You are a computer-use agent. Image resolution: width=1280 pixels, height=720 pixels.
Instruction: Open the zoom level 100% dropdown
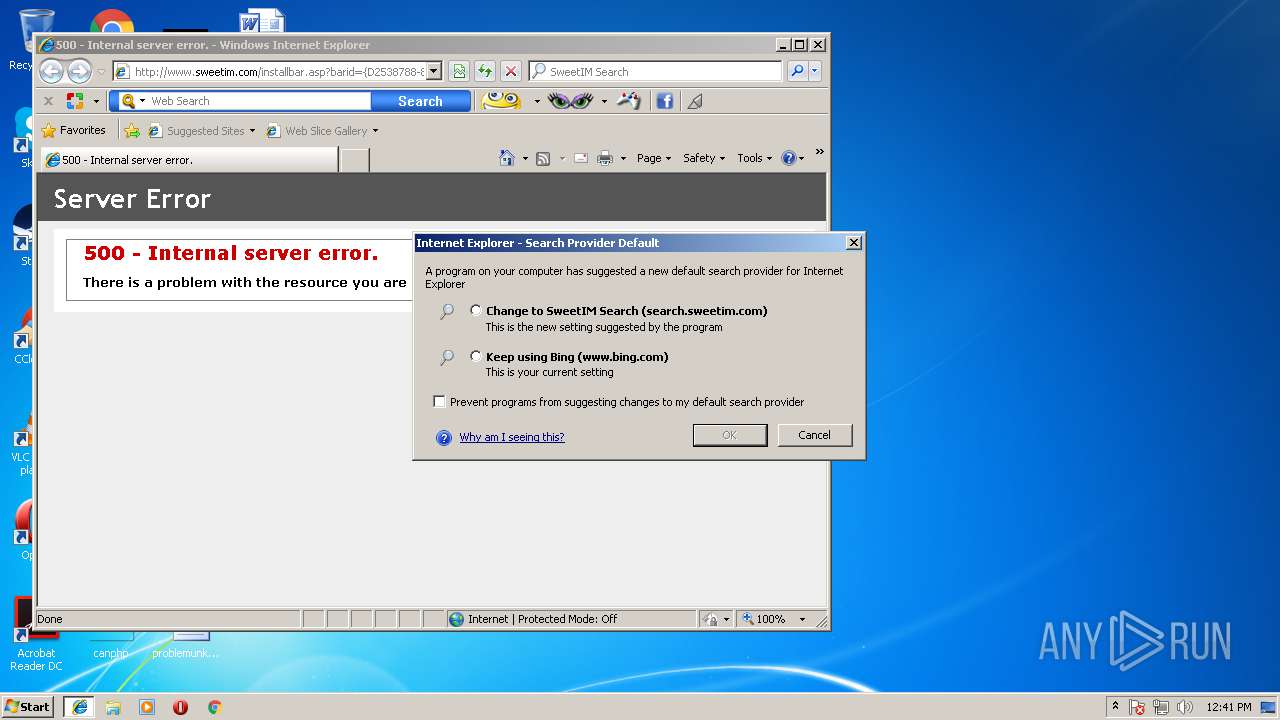point(802,619)
